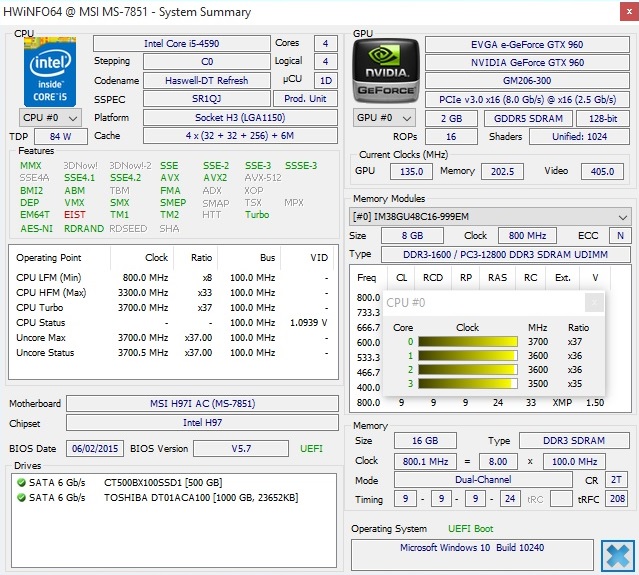The height and width of the screenshot is (575, 639).
Task: Click the Dual-Channel mode field
Action: (x=483, y=480)
